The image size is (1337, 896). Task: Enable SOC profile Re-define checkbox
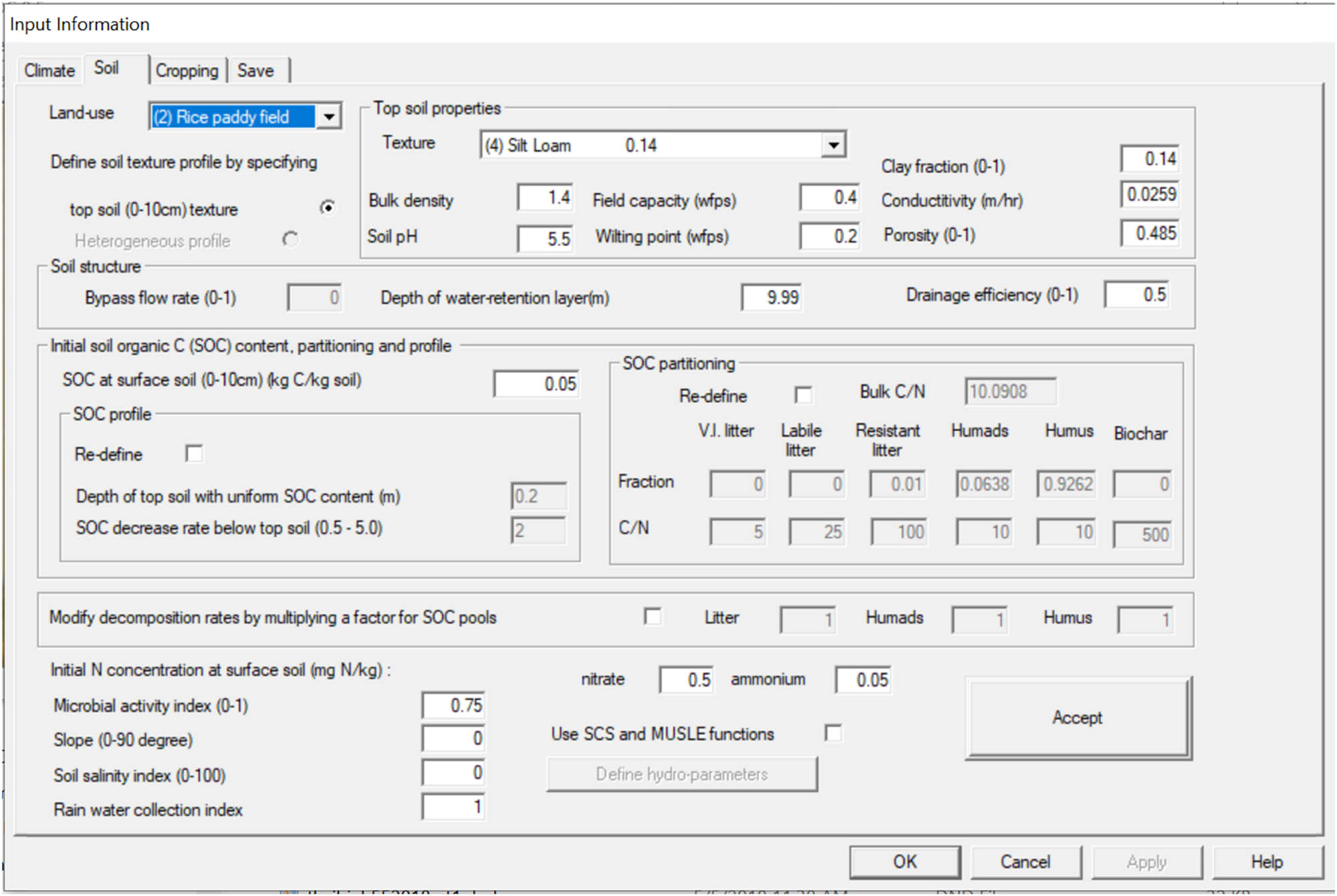pyautogui.click(x=194, y=454)
